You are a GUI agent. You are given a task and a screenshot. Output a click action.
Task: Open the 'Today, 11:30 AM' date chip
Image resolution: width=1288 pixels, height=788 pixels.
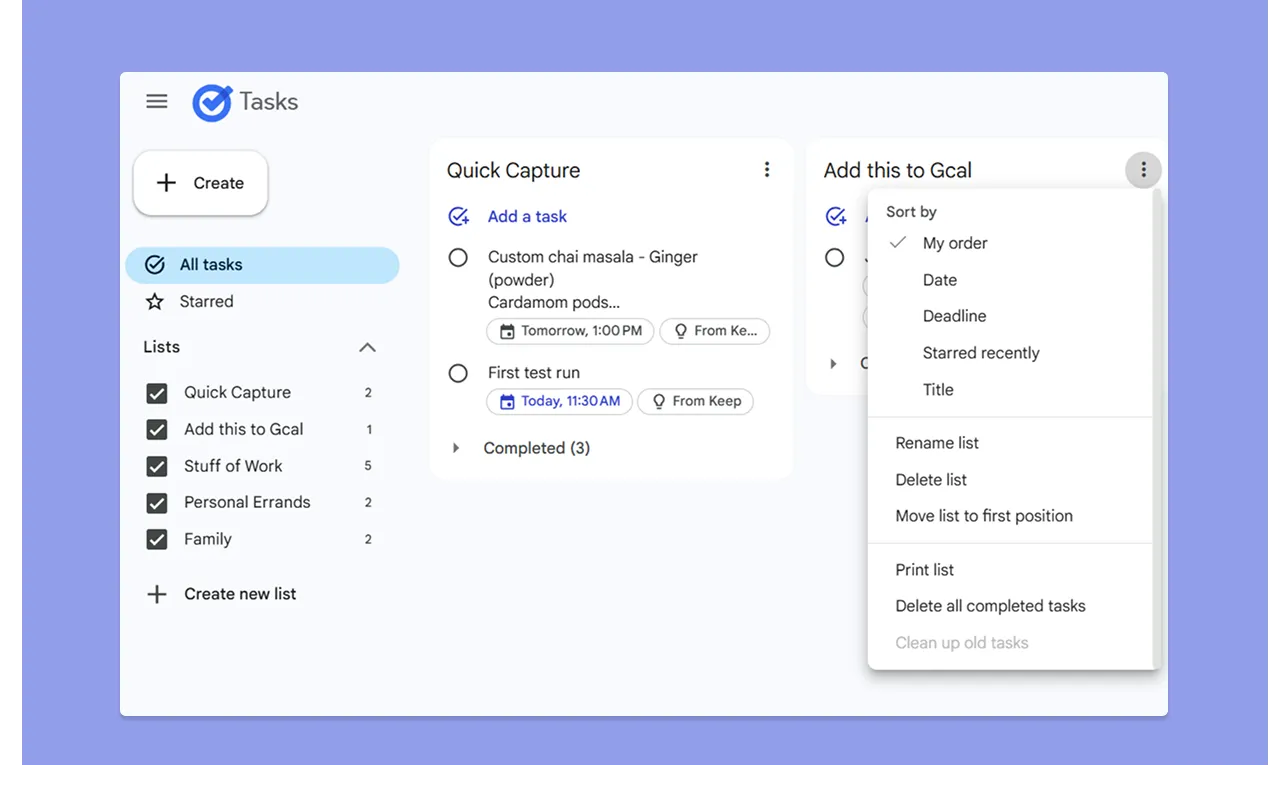(x=558, y=401)
